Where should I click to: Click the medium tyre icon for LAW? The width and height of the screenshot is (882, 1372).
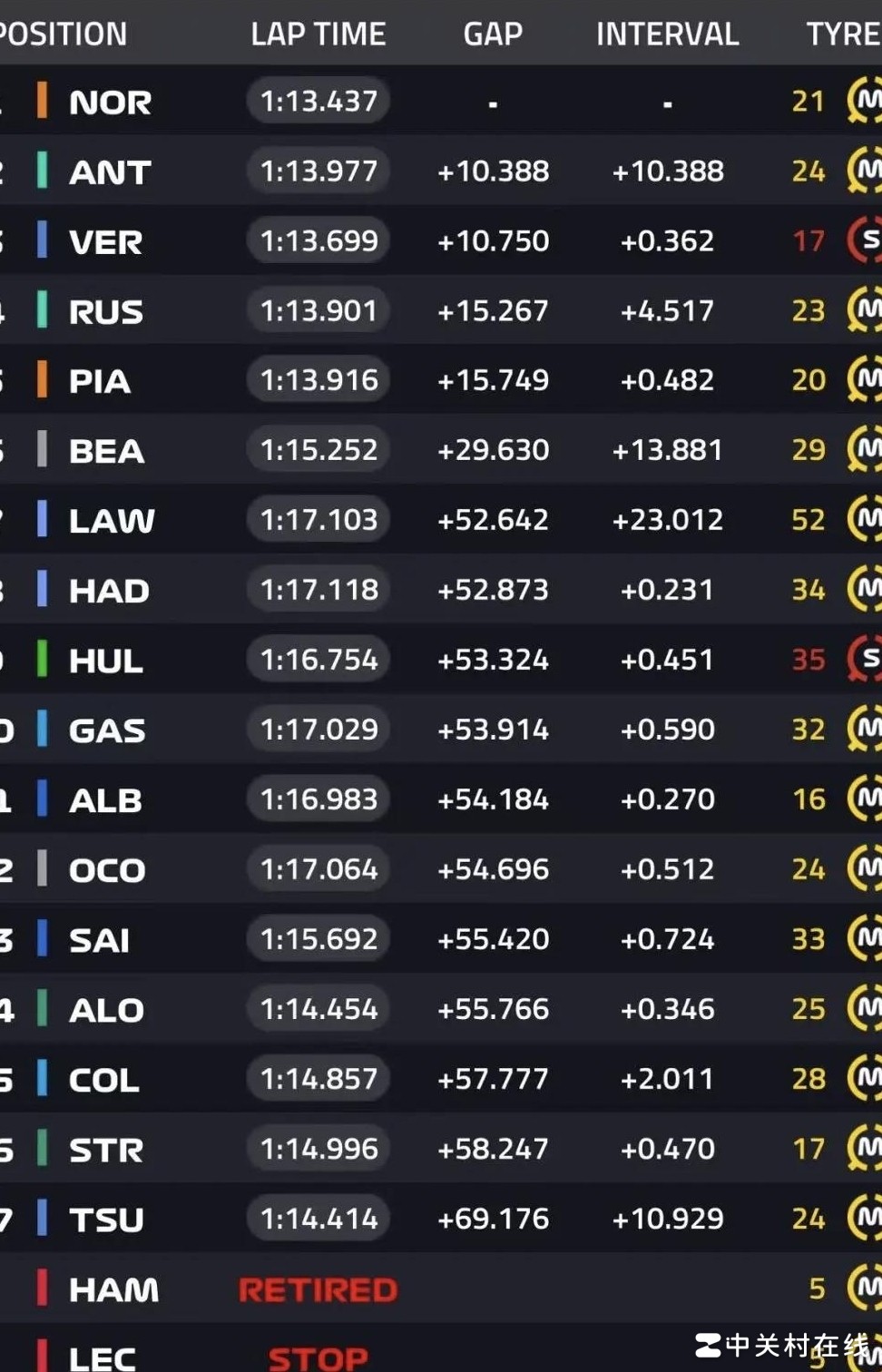866,519
